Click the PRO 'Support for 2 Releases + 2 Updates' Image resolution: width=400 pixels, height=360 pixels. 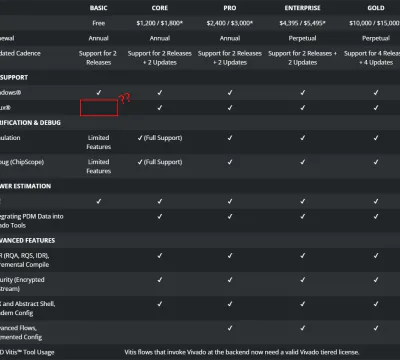pyautogui.click(x=230, y=58)
